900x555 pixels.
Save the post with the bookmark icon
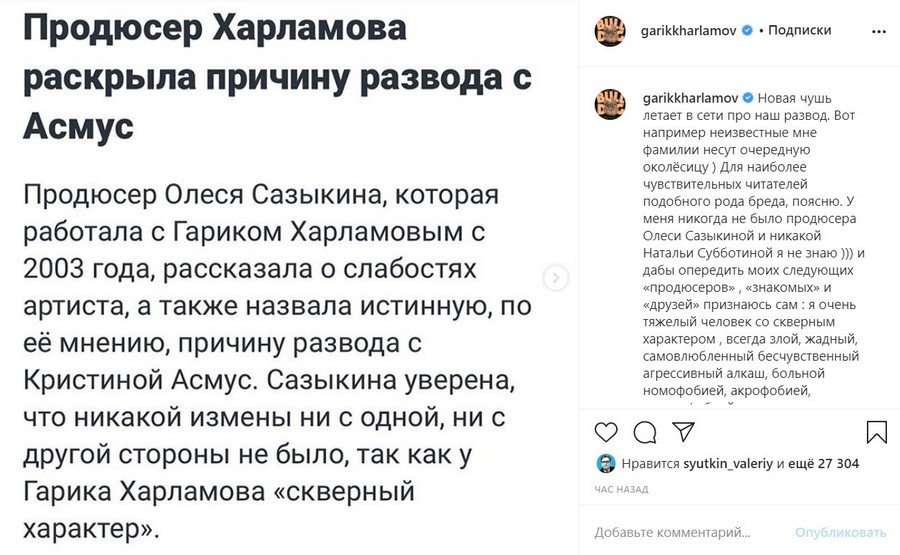click(x=876, y=432)
